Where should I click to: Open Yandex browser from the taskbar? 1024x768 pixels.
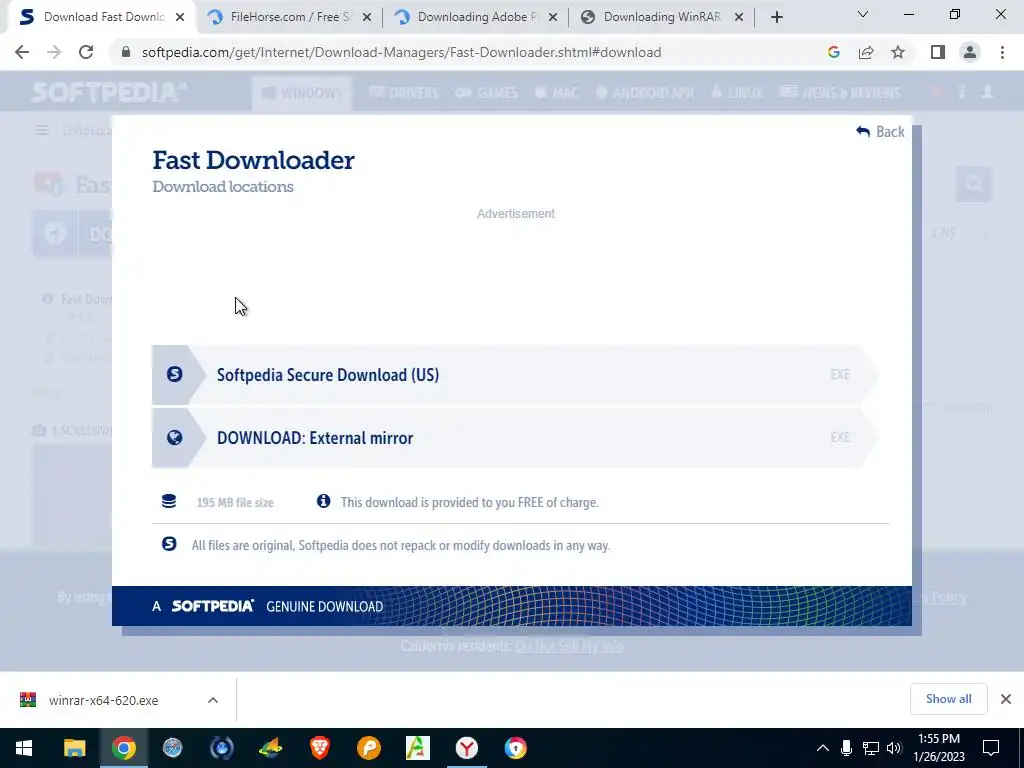tap(466, 748)
